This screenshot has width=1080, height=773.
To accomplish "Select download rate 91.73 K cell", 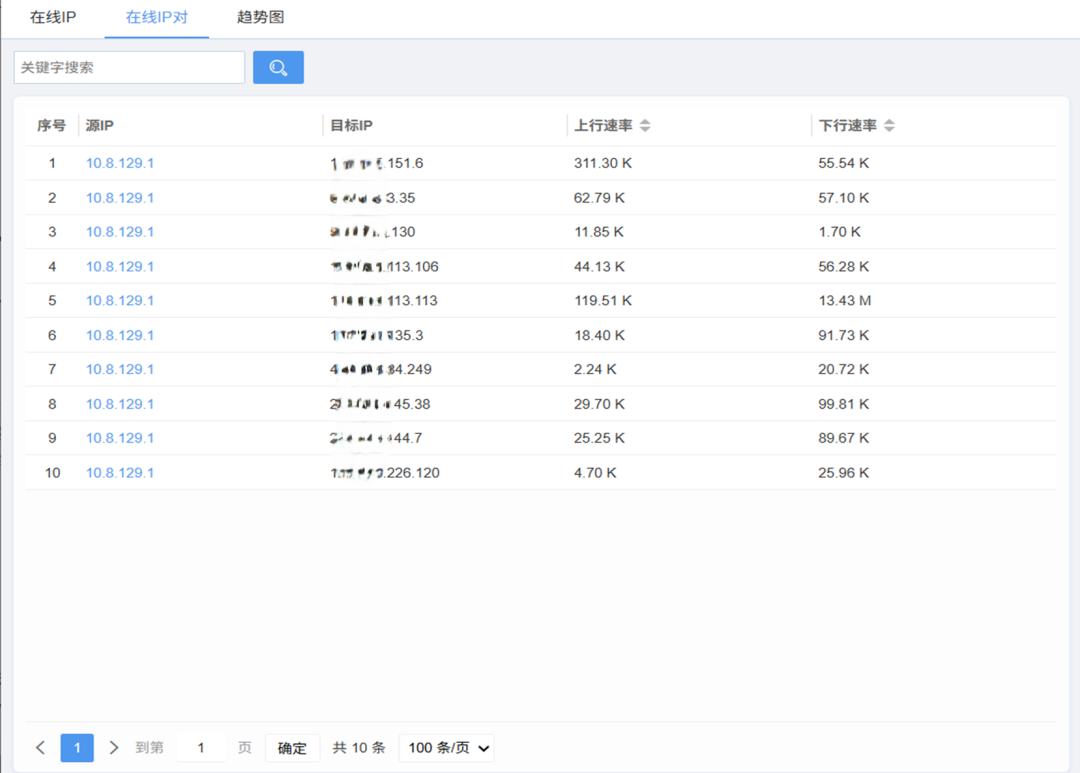I will (x=844, y=336).
